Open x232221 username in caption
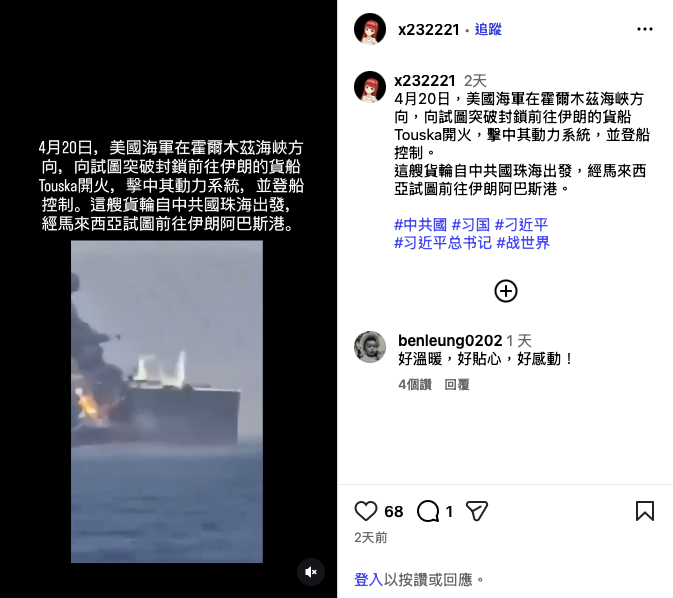 [x=425, y=81]
